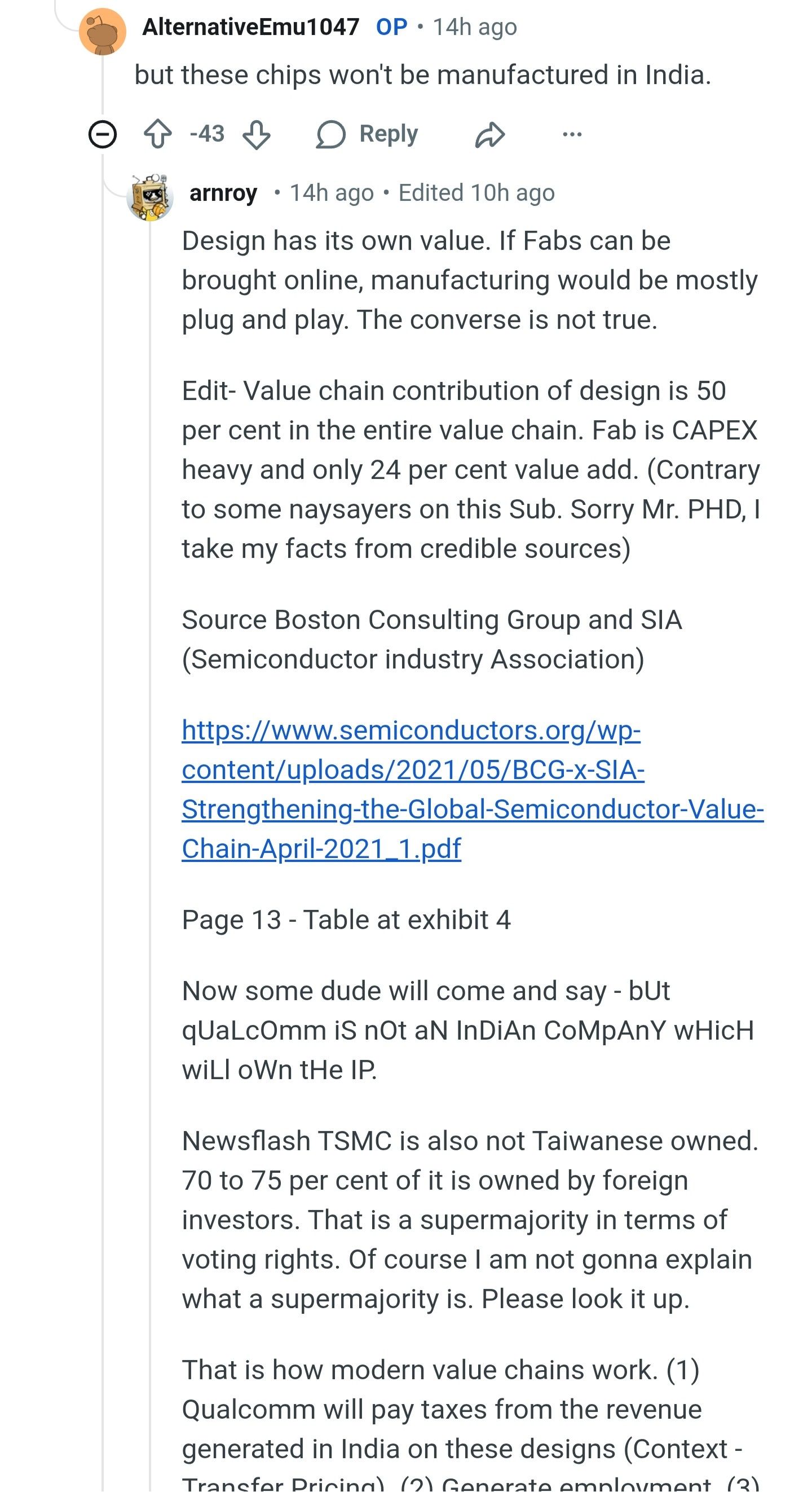Collapse the thread with the minus circle
This screenshot has height=1492, width=812.
click(x=103, y=134)
